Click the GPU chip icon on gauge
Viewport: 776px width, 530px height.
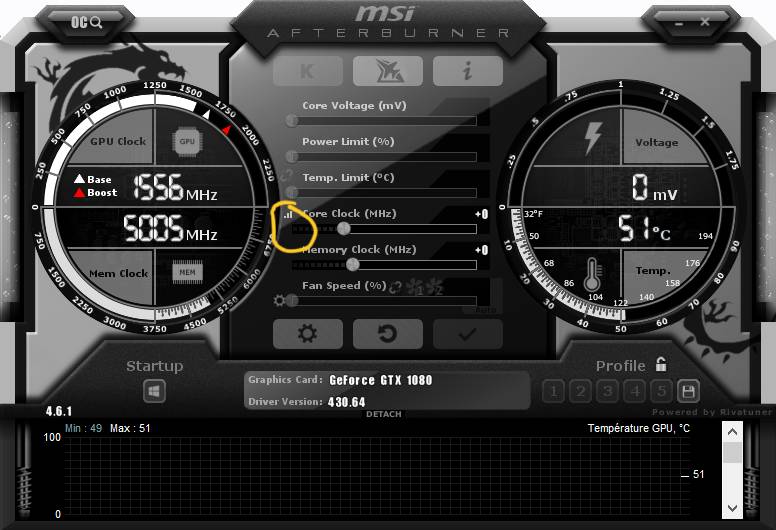pos(187,142)
